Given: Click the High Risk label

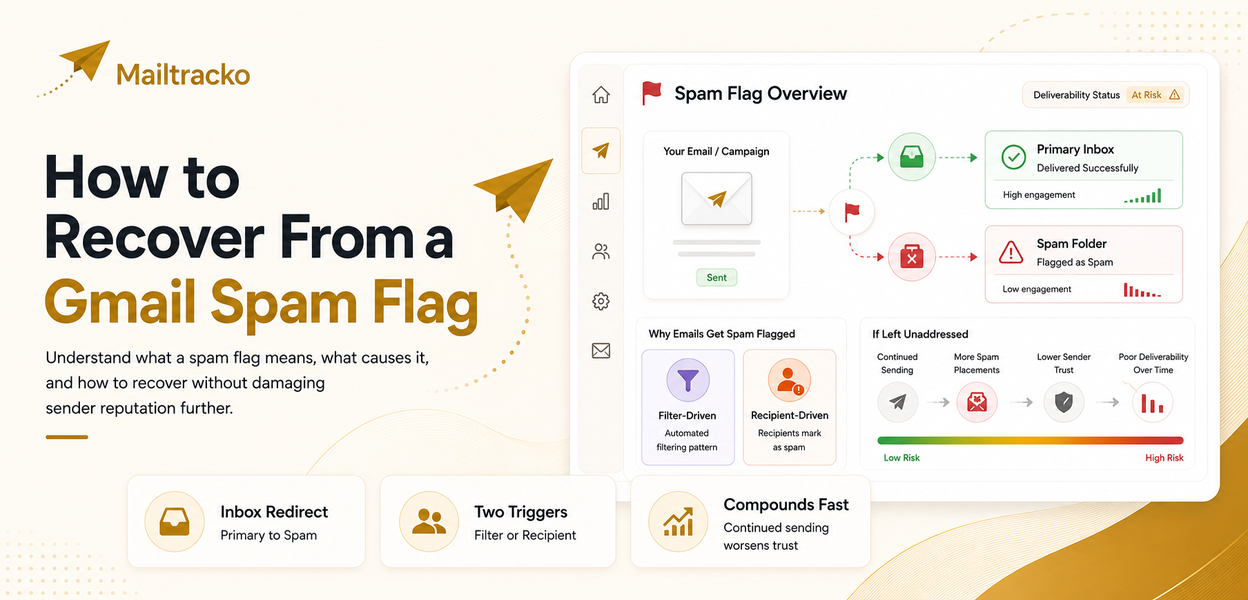Looking at the screenshot, I should [x=1164, y=458].
